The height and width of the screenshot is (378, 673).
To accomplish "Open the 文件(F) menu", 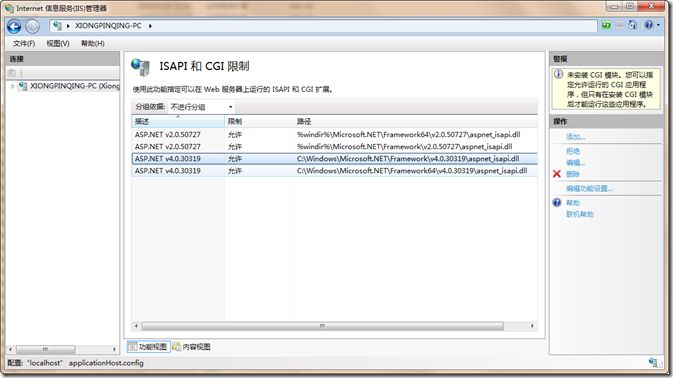I will 24,43.
